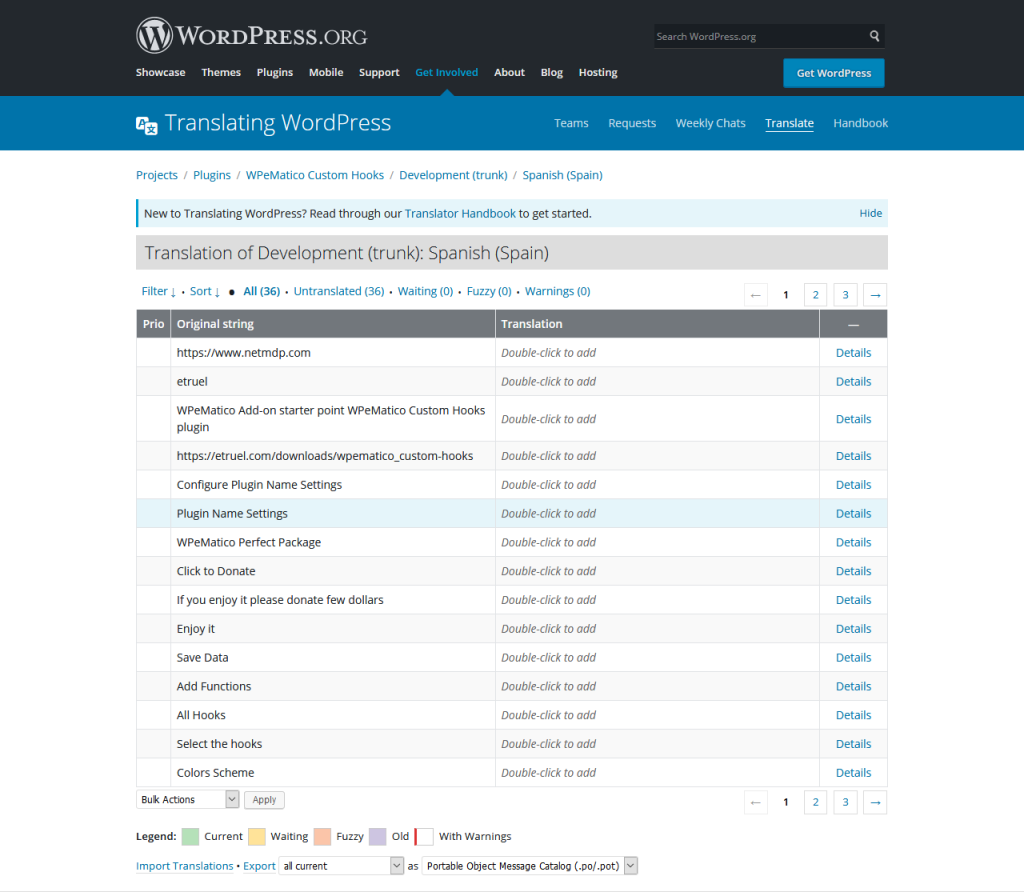This screenshot has width=1024, height=892.
Task: Open the Bulk Actions dropdown
Action: 187,799
